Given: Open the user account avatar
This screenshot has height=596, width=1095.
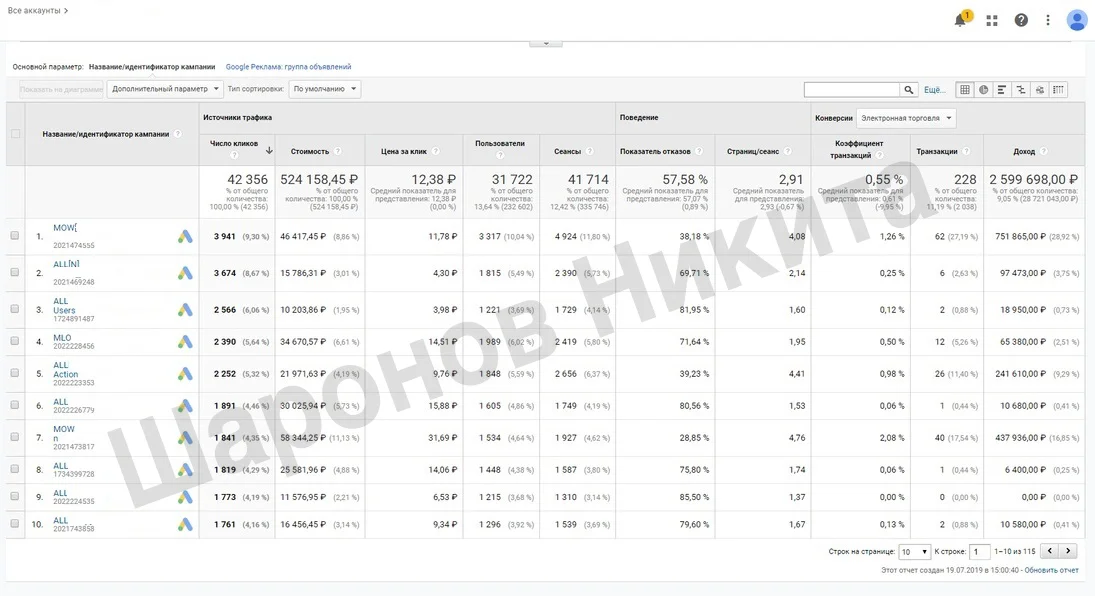Looking at the screenshot, I should pyautogui.click(x=1077, y=20).
